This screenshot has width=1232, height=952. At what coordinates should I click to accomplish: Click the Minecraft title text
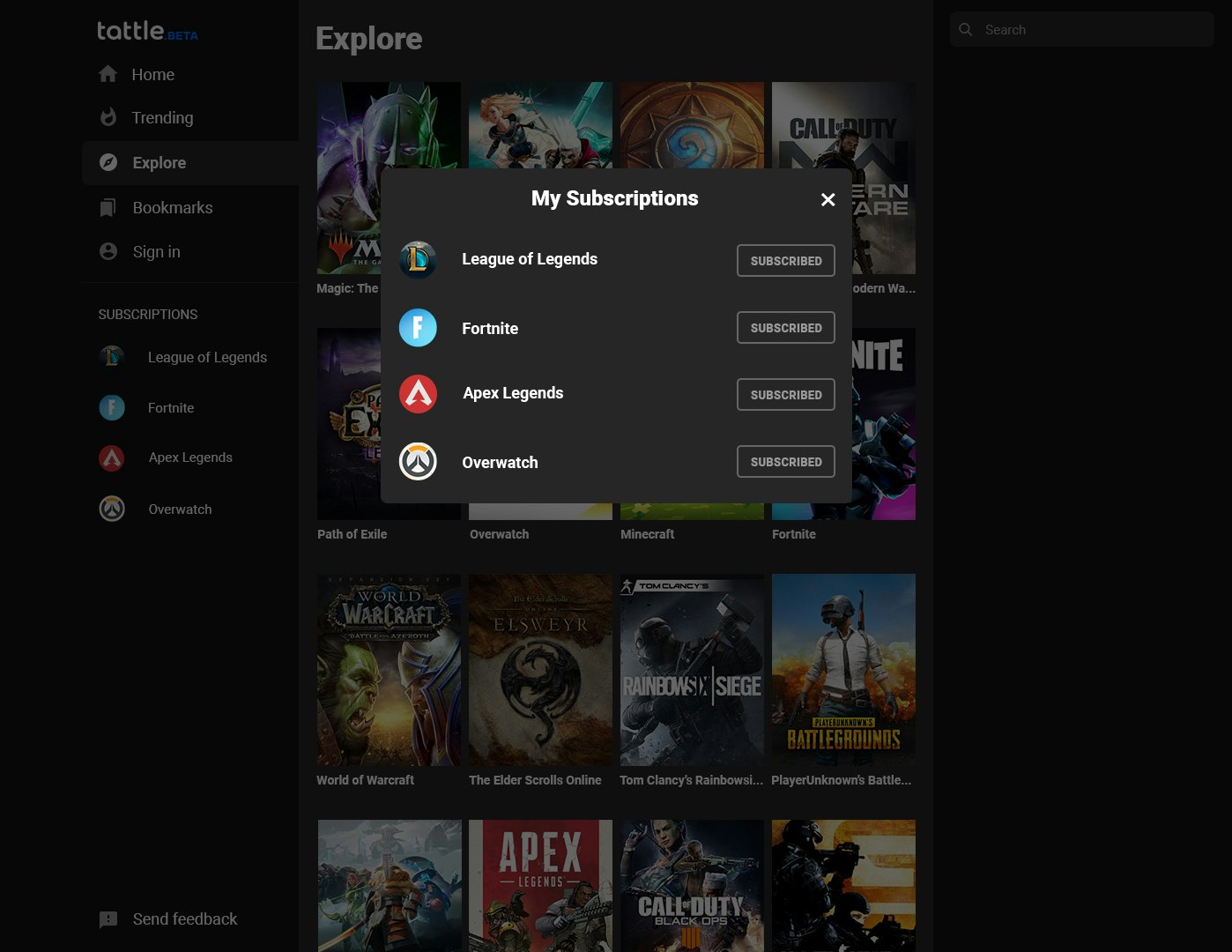point(647,534)
